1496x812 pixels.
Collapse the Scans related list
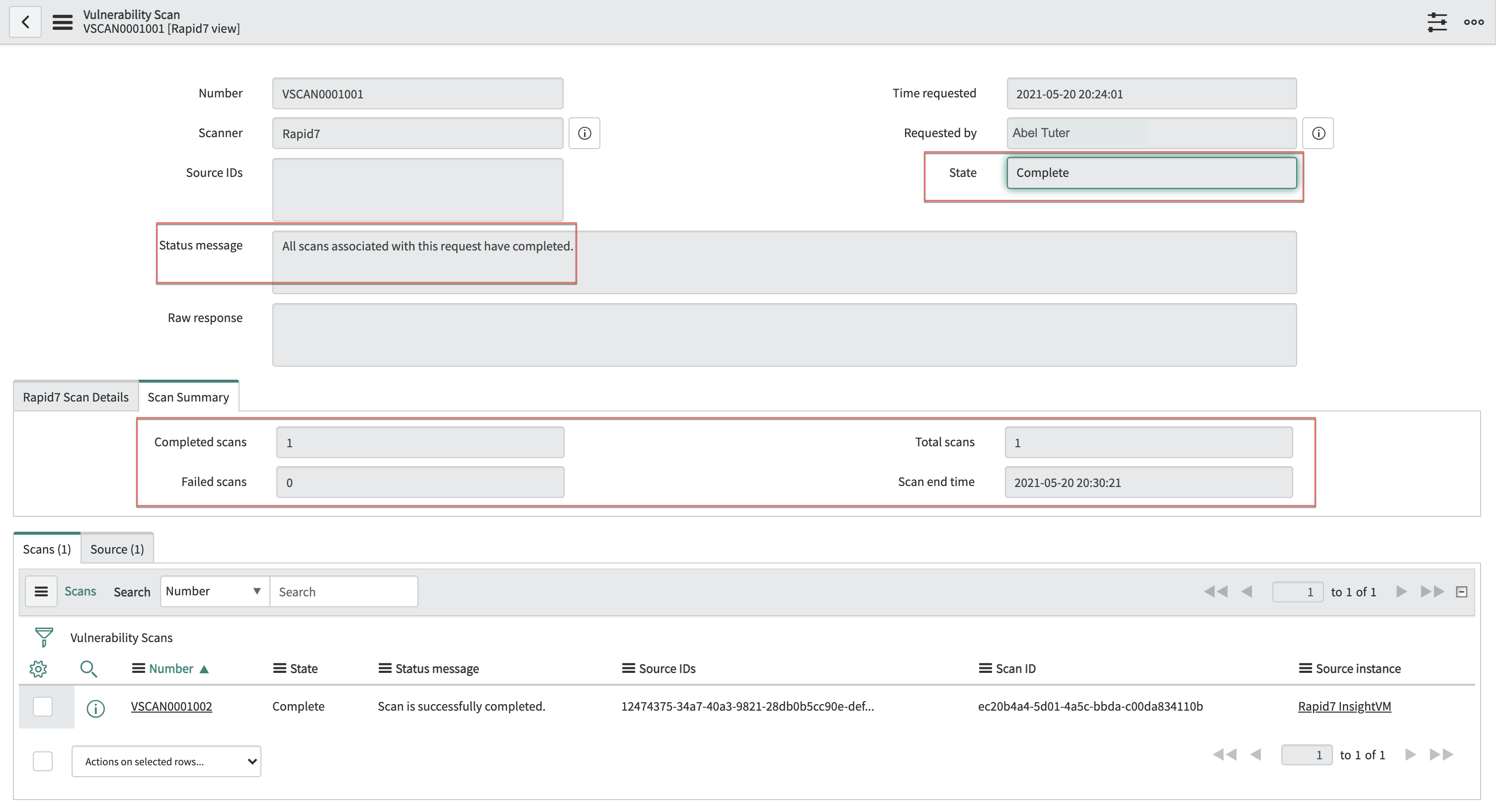tap(1462, 592)
